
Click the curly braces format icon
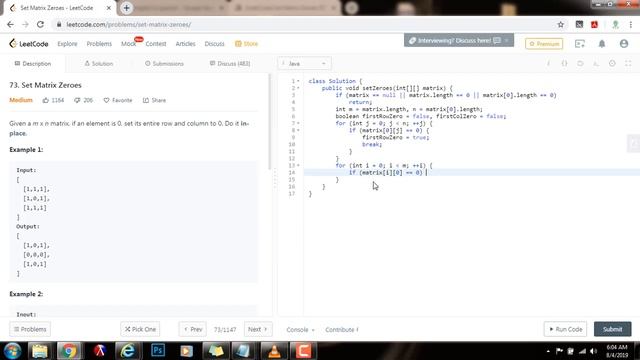click(564, 64)
